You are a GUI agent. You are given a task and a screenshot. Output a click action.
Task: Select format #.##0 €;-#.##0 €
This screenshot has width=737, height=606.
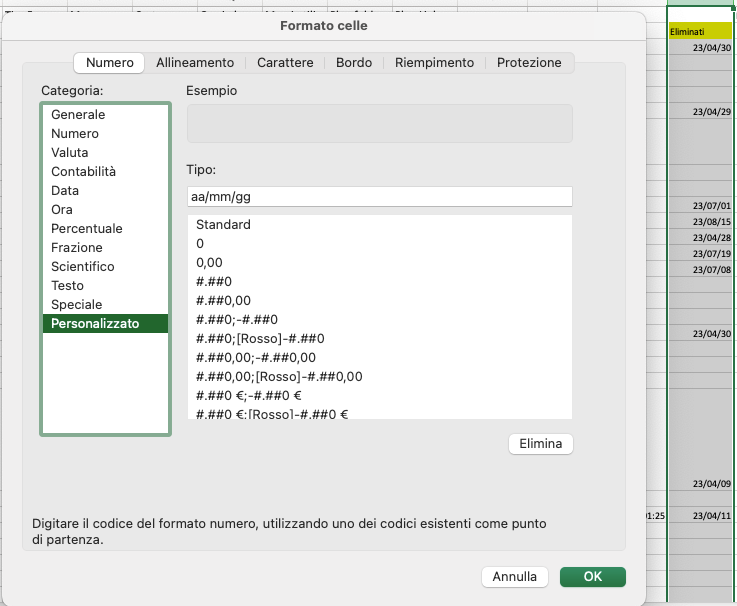(x=380, y=395)
